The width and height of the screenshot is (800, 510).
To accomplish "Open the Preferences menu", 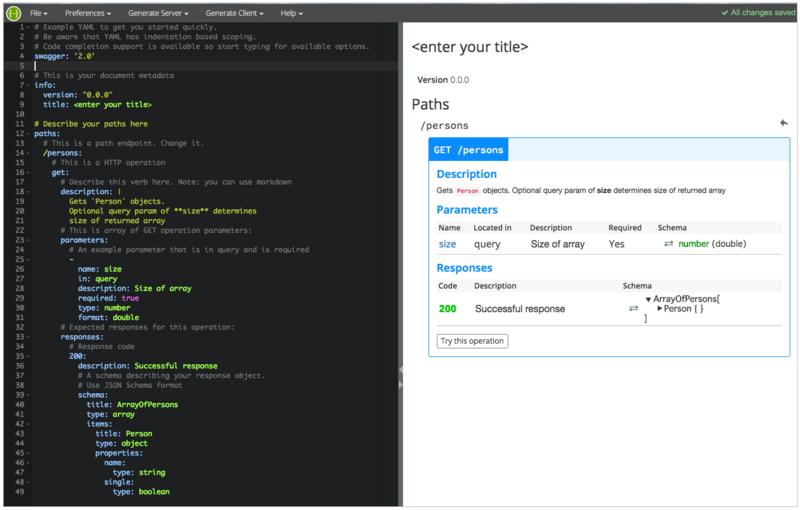I will pos(88,13).
